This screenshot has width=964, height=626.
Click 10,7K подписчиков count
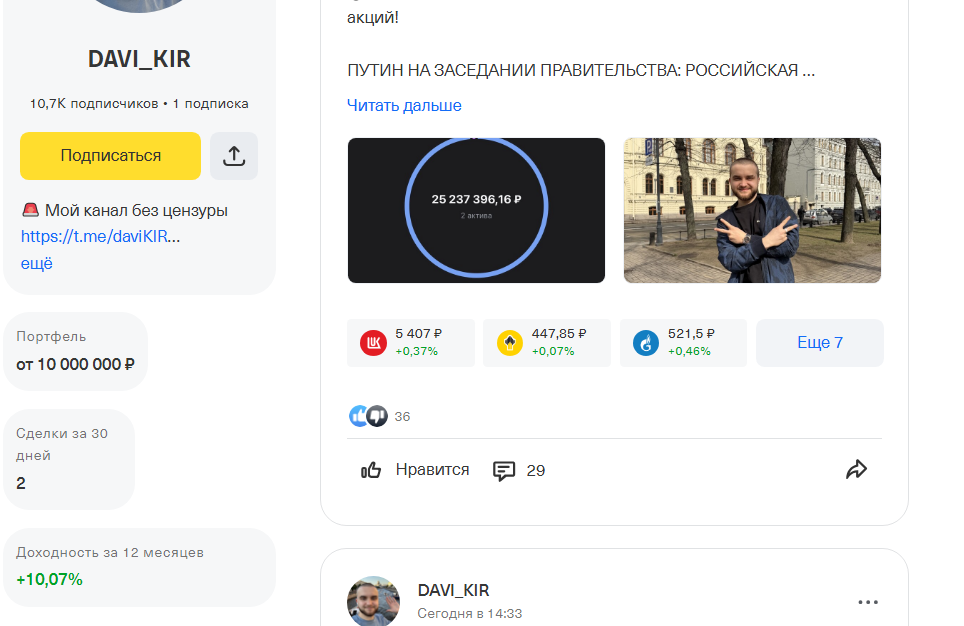point(94,104)
